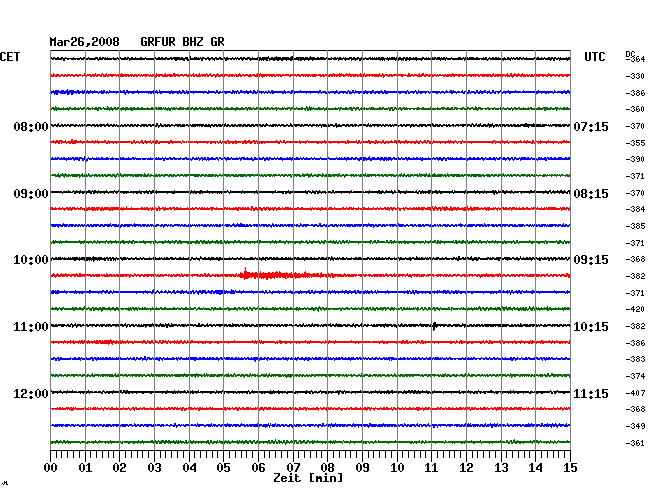Image resolution: width=650 pixels, height=494 pixels.
Task: Click the 08:15 UTC time label
Action: coord(591,194)
